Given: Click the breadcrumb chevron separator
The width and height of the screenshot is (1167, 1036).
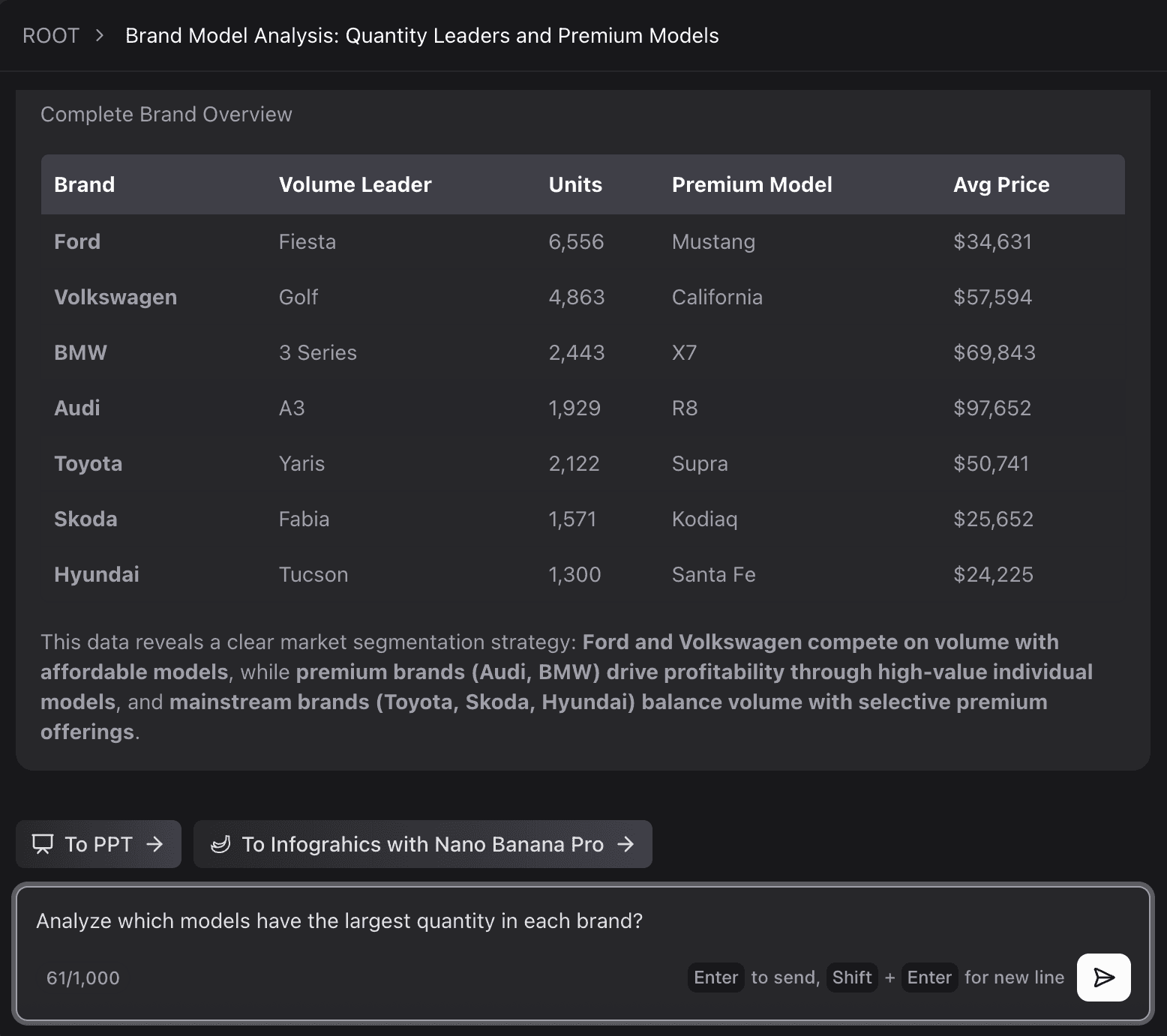Looking at the screenshot, I should pyautogui.click(x=100, y=36).
